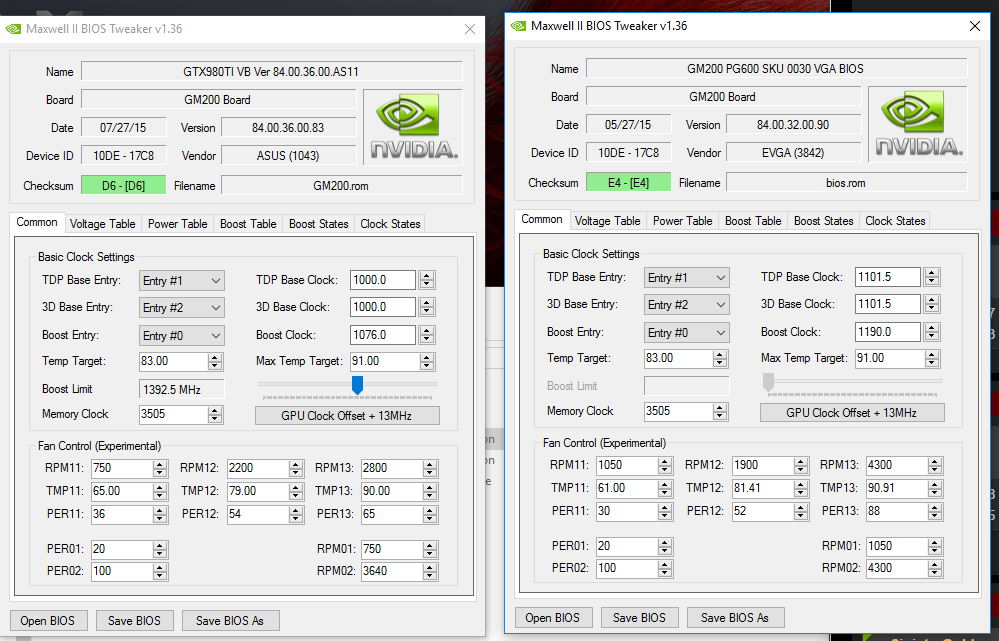Switch to the Voltage Table tab in the ASUS window
Screen dimensions: 999x641
click(x=102, y=224)
